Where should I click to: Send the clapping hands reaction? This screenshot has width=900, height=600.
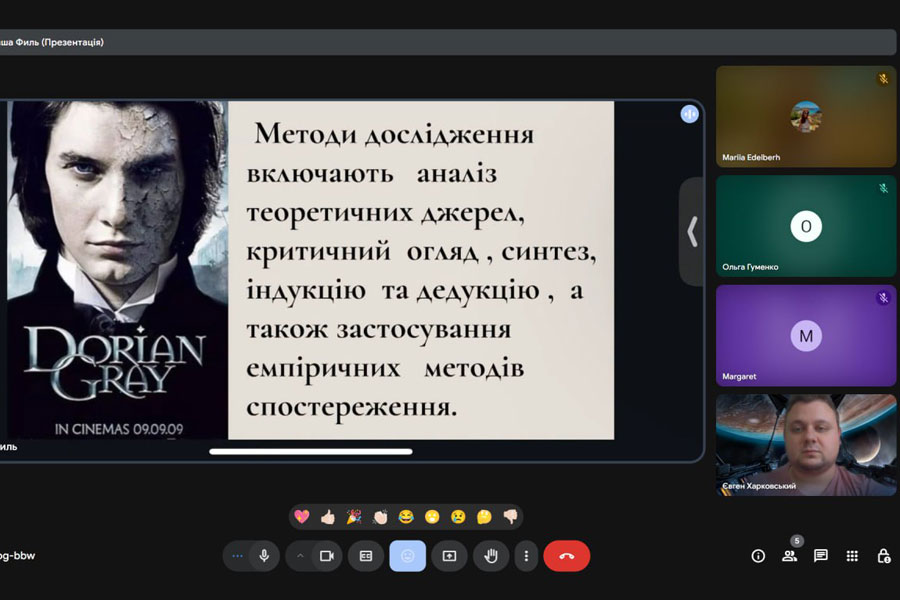(380, 517)
